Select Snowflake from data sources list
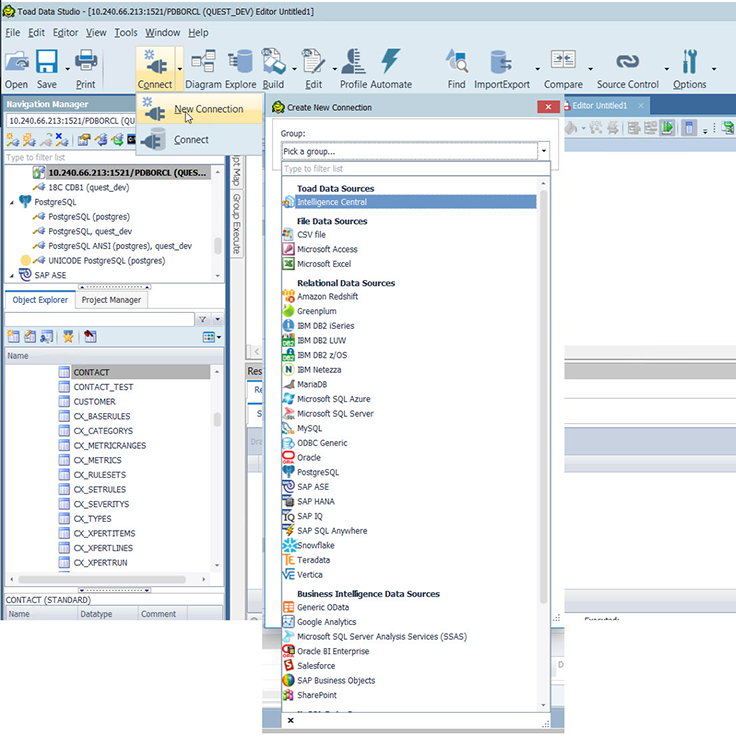The width and height of the screenshot is (736, 744). 315,545
